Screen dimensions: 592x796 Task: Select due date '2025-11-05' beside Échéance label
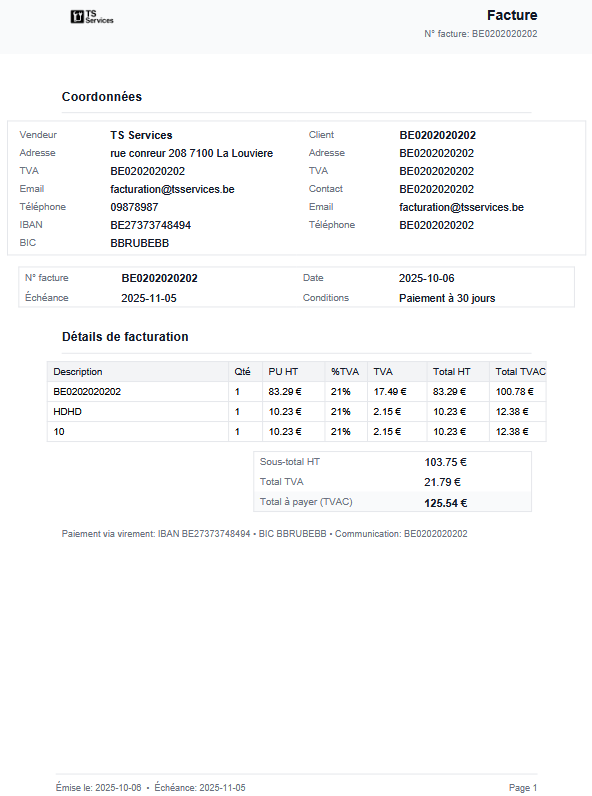[x=149, y=298]
